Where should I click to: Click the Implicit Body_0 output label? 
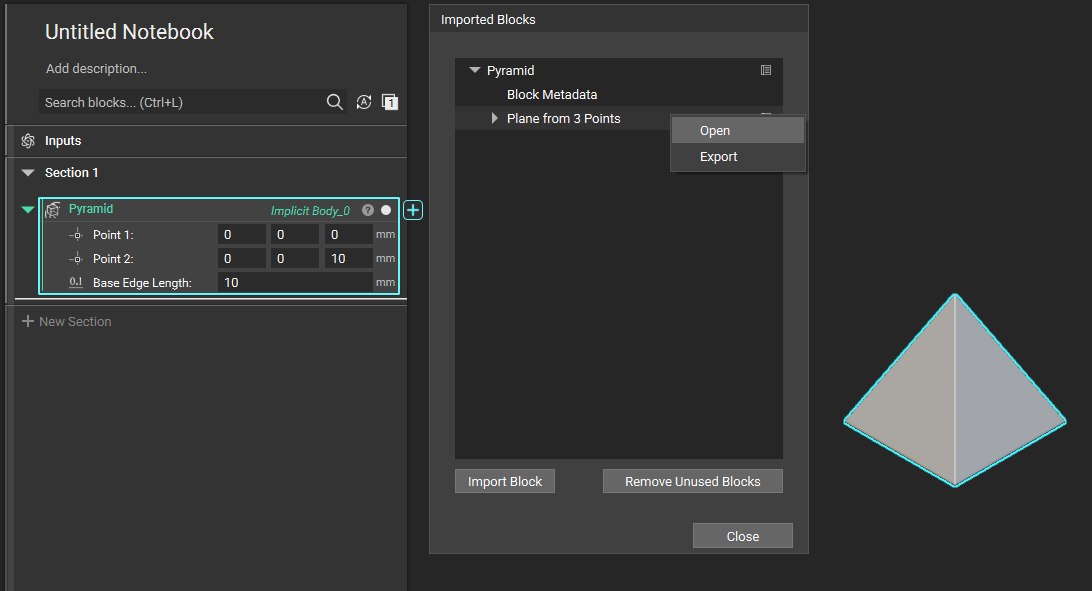click(x=310, y=210)
